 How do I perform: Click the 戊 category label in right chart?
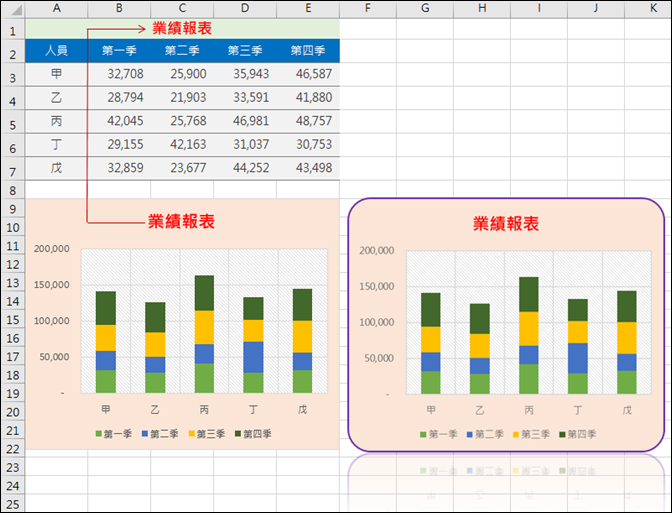click(627, 410)
